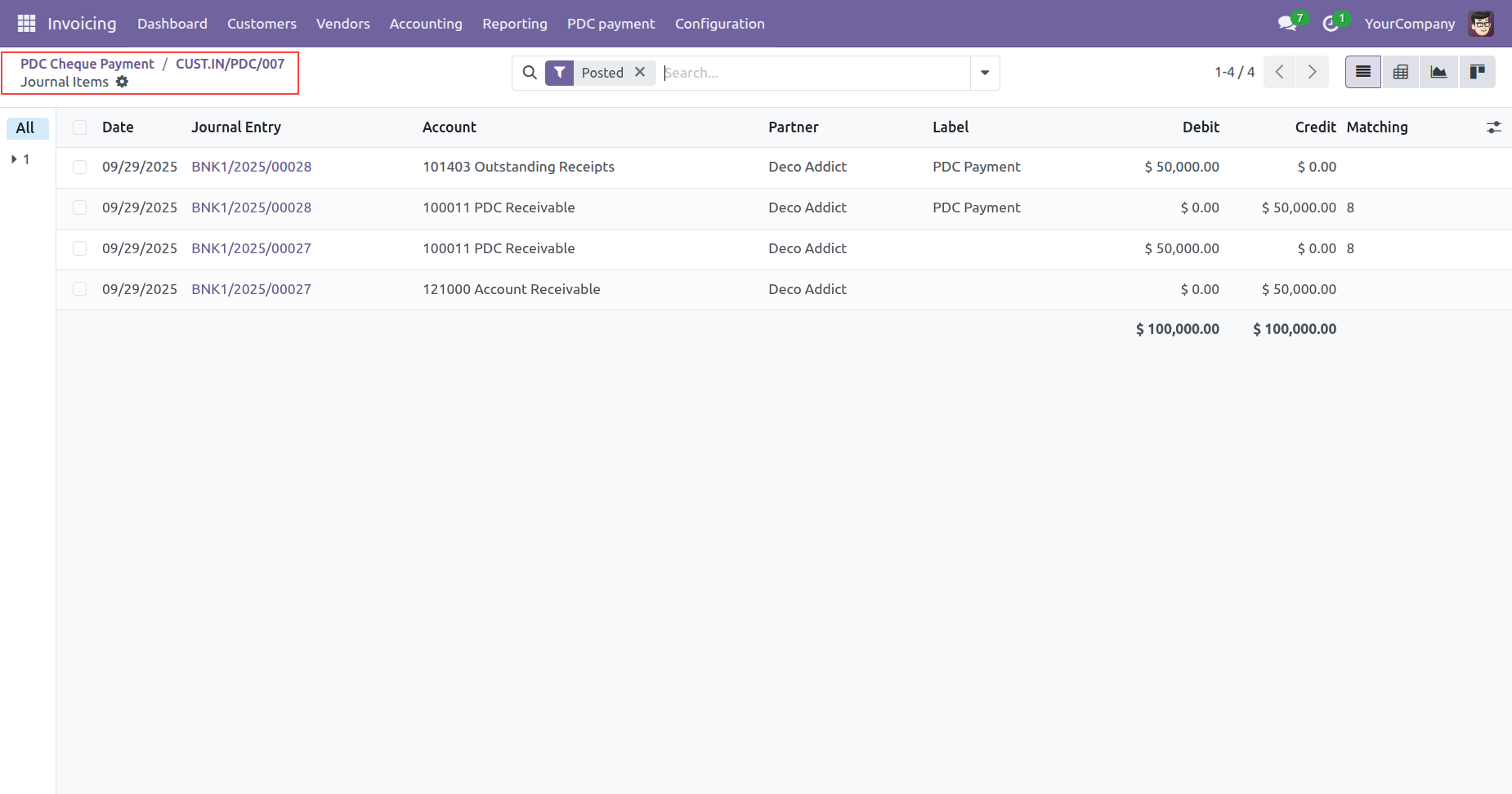Select the Account Receivable row checkbox
This screenshot has height=794, width=1512.
pos(79,289)
